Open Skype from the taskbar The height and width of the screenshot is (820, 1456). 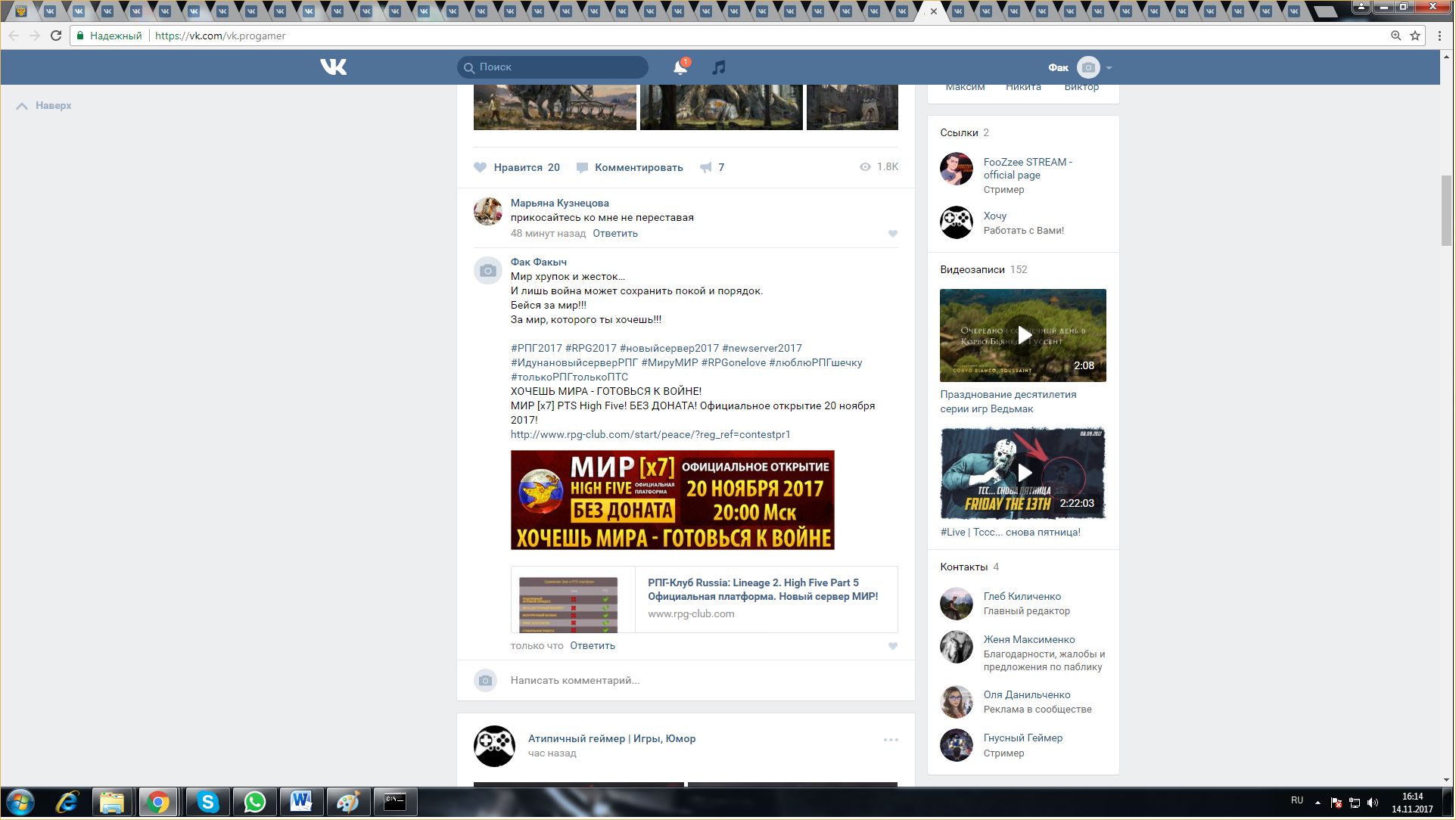coord(207,802)
